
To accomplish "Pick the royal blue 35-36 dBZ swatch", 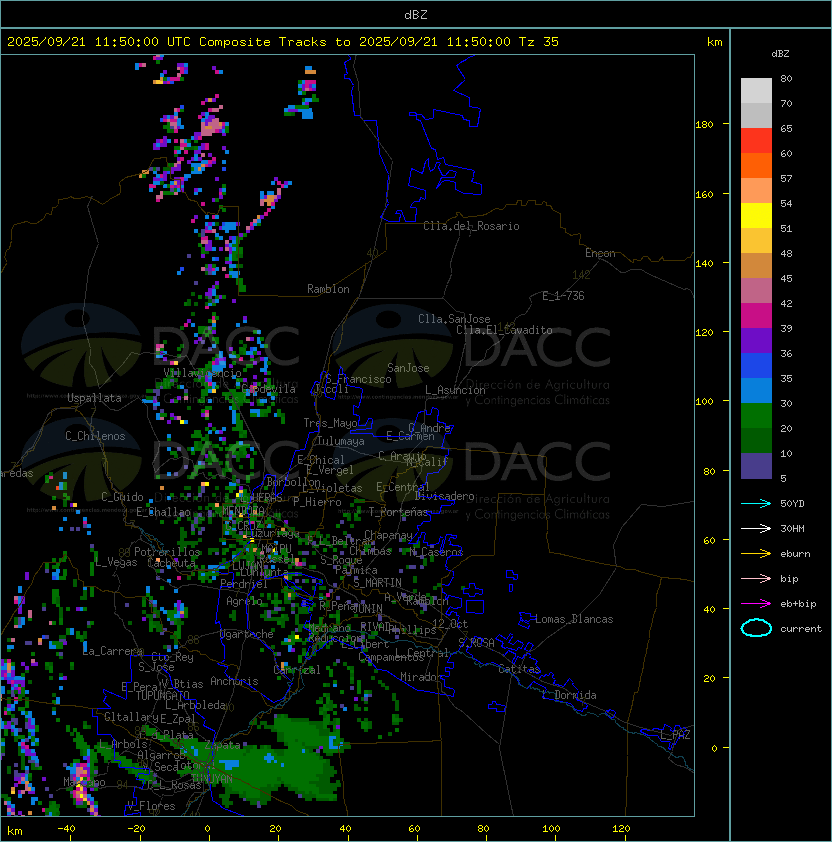I will click(x=756, y=365).
